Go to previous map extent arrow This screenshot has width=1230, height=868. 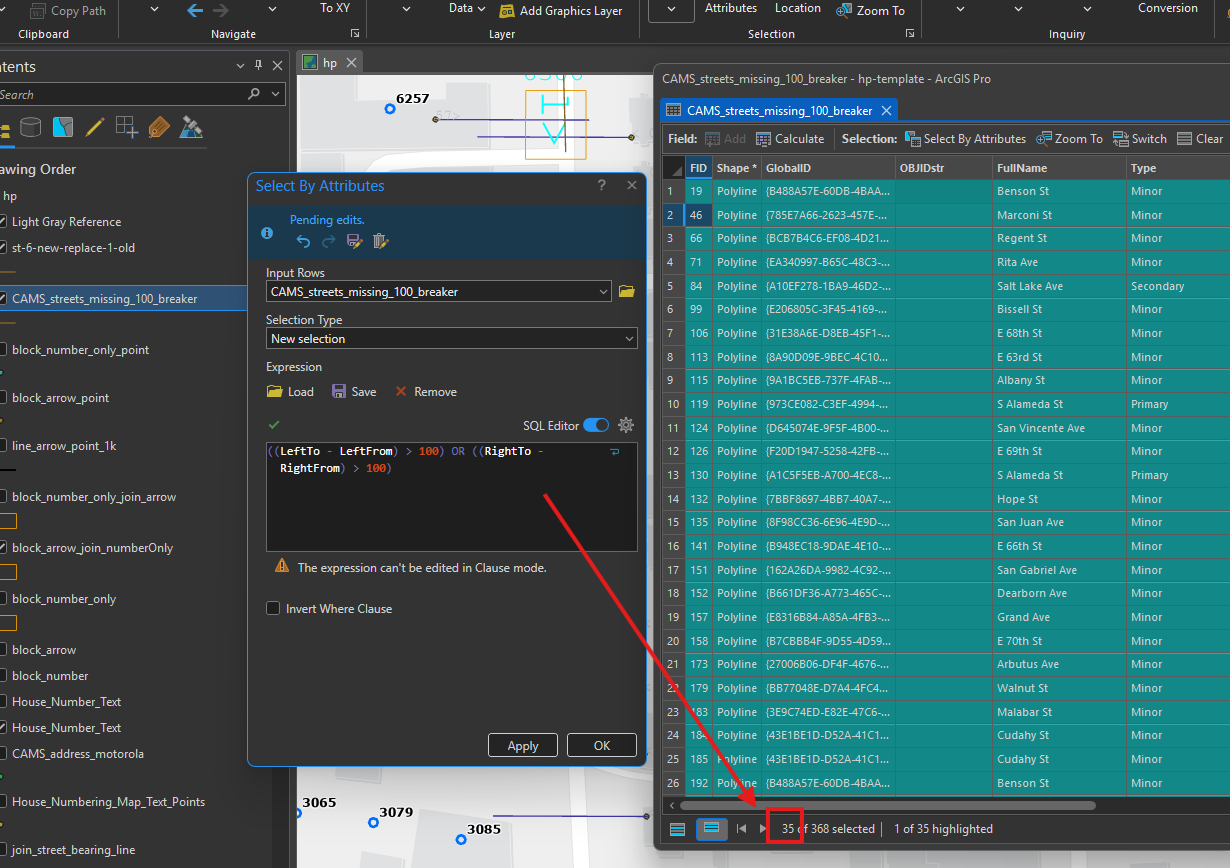click(x=195, y=10)
